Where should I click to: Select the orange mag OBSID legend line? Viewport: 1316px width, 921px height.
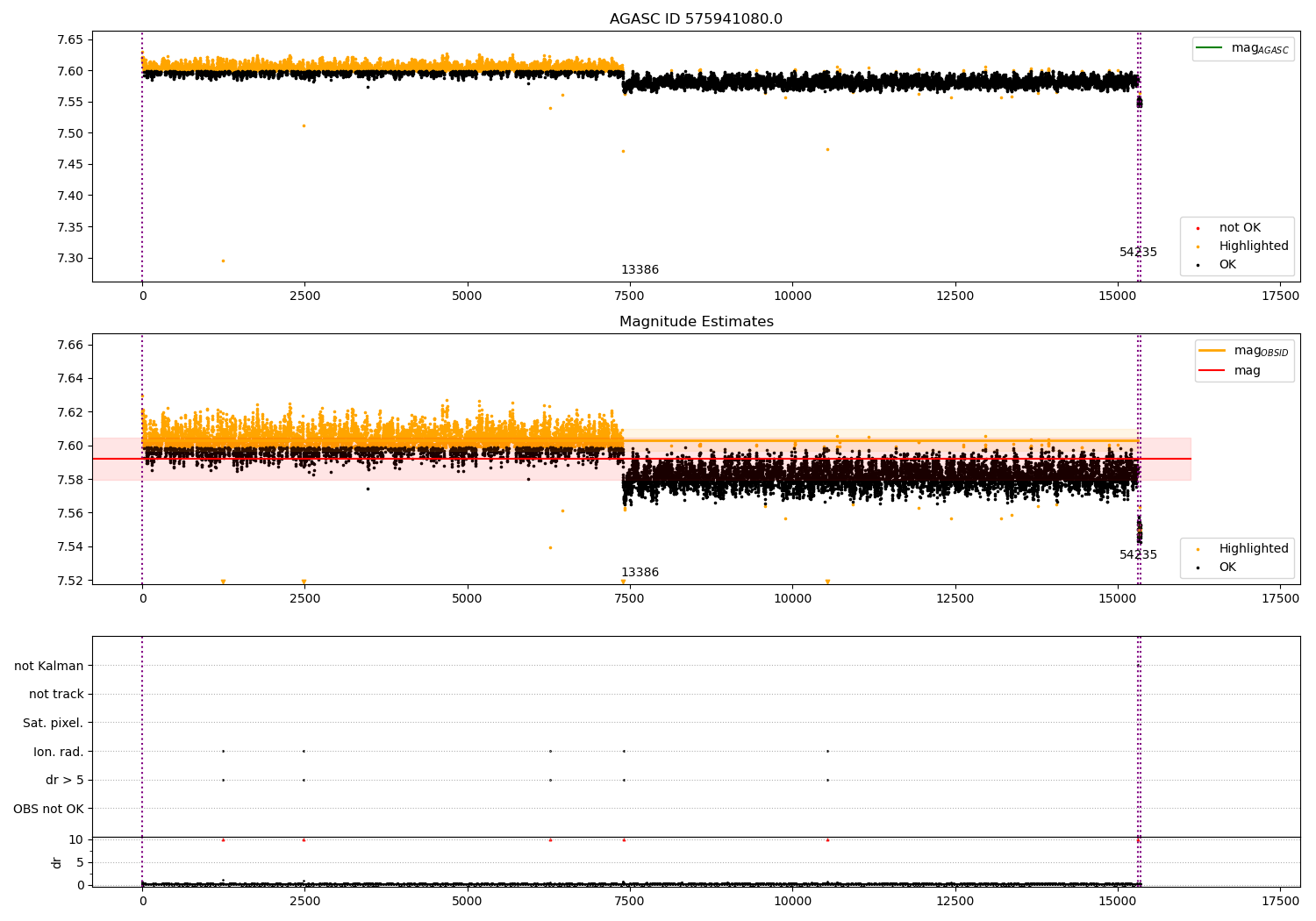[x=1212, y=350]
